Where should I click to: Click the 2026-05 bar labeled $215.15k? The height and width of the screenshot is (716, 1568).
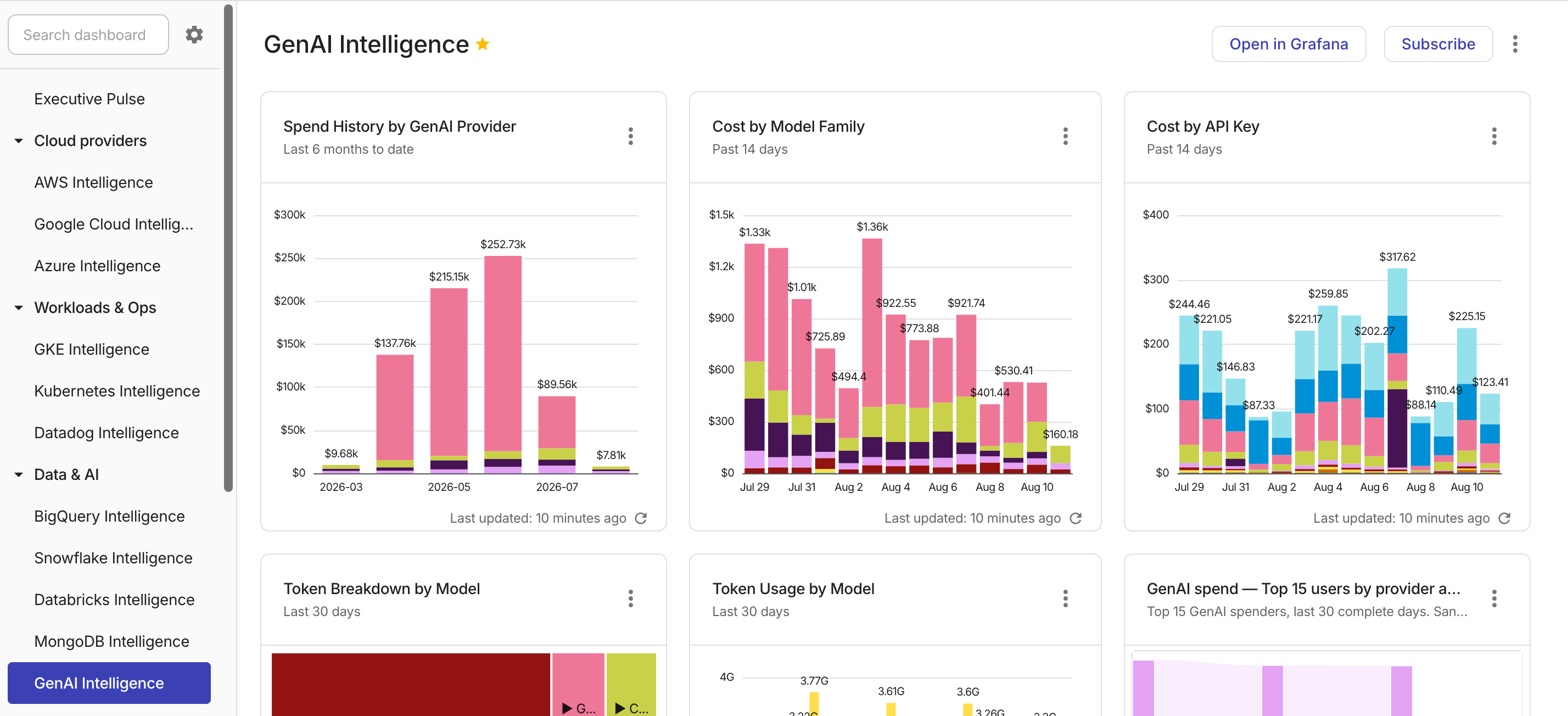[449, 381]
